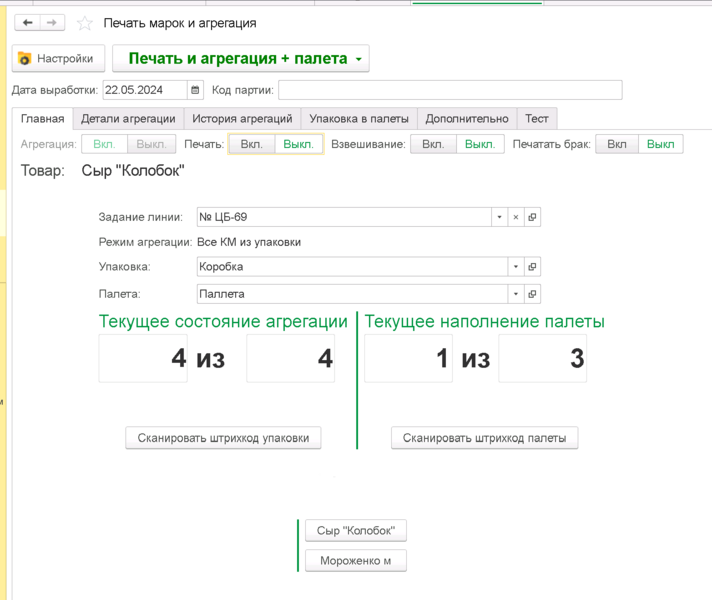The height and width of the screenshot is (600, 712).
Task: Click the Палета field showing Паллета
Action: (352, 294)
